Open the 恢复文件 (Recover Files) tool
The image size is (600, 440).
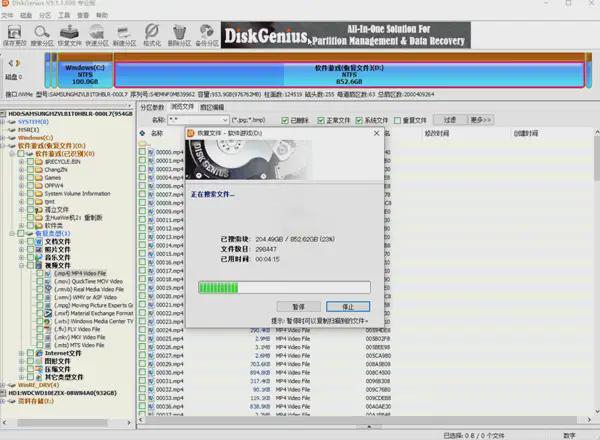point(70,36)
